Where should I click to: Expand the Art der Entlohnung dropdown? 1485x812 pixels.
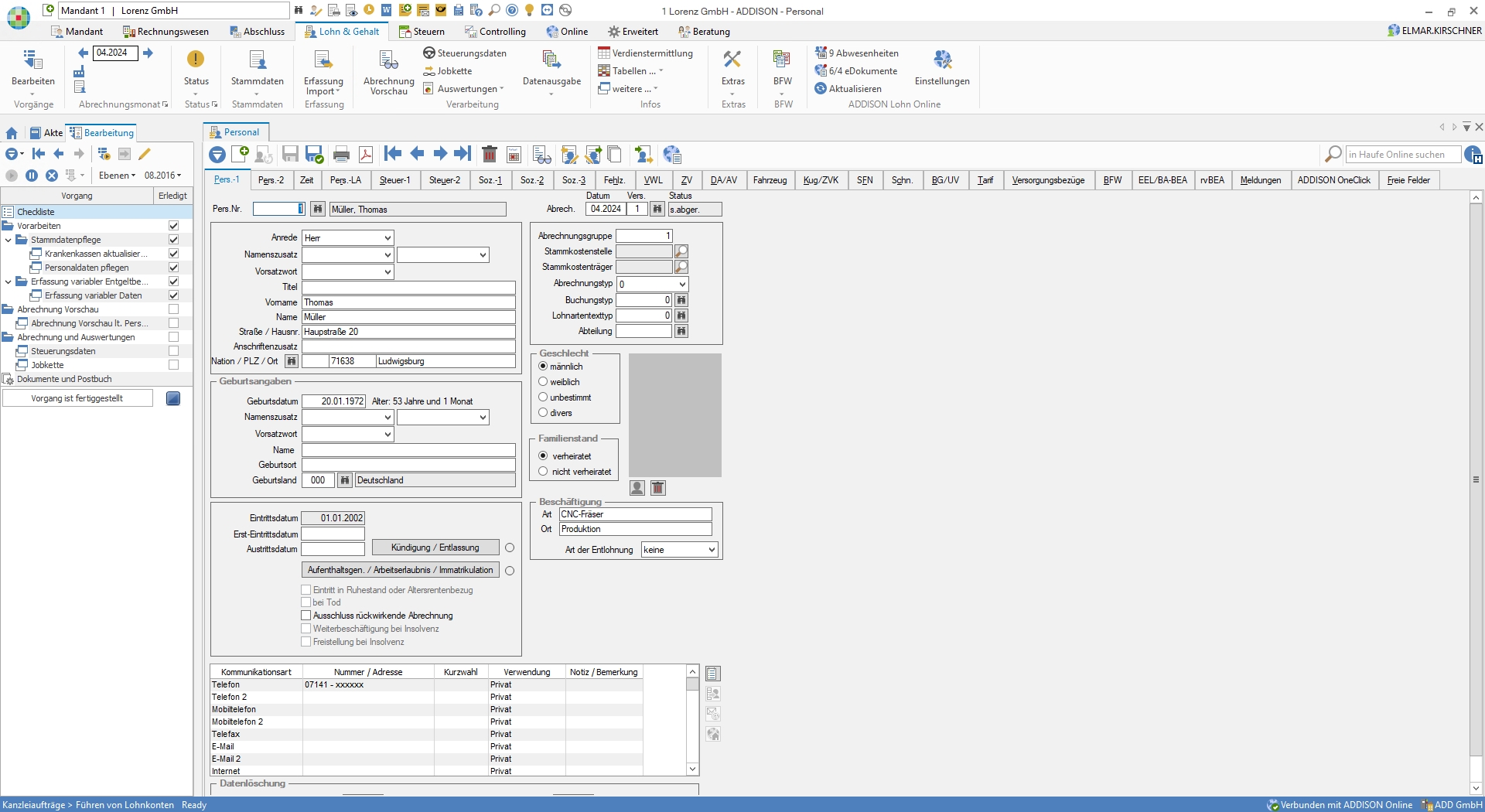pos(712,550)
